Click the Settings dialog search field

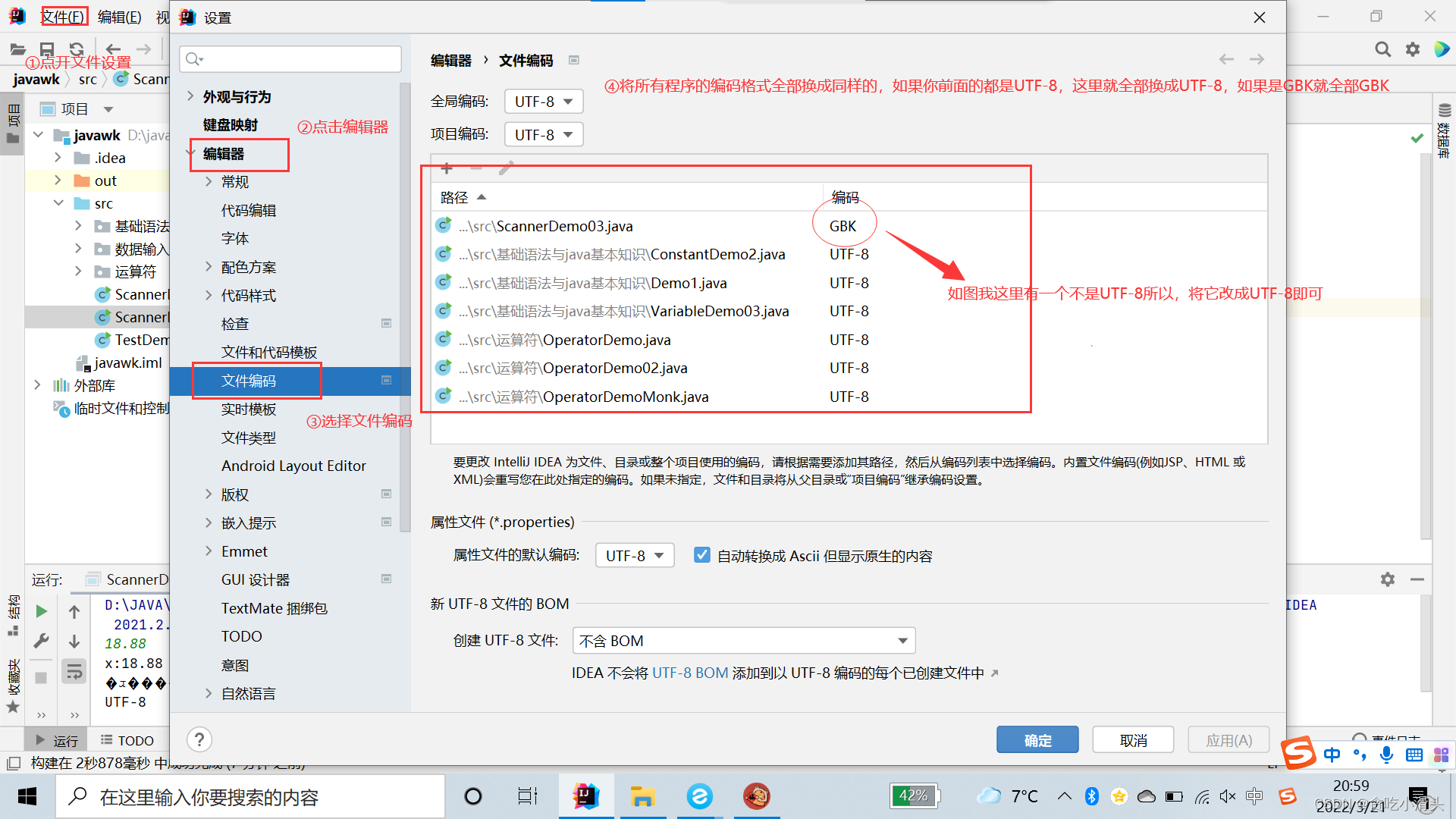coord(290,58)
